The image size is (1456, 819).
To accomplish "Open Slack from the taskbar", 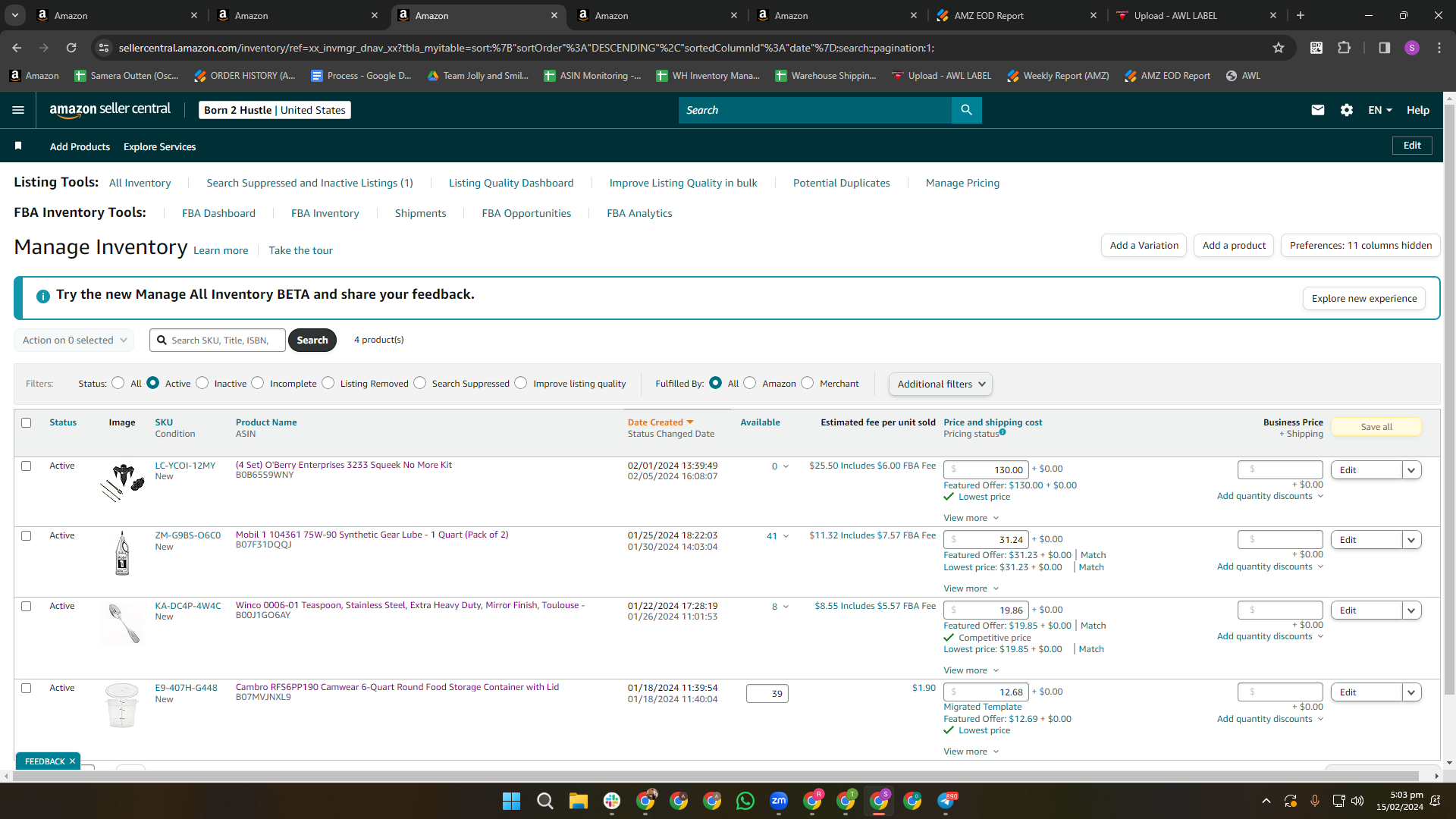I will coord(612,801).
